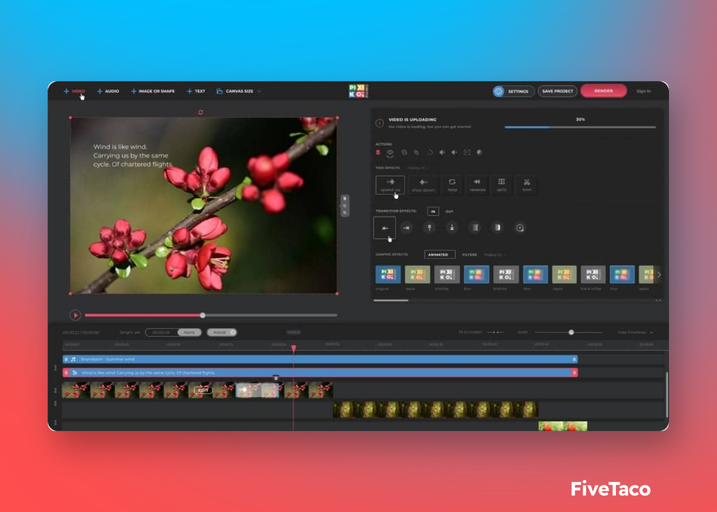
Task: Click the music note icon on audio track
Action: (73, 359)
